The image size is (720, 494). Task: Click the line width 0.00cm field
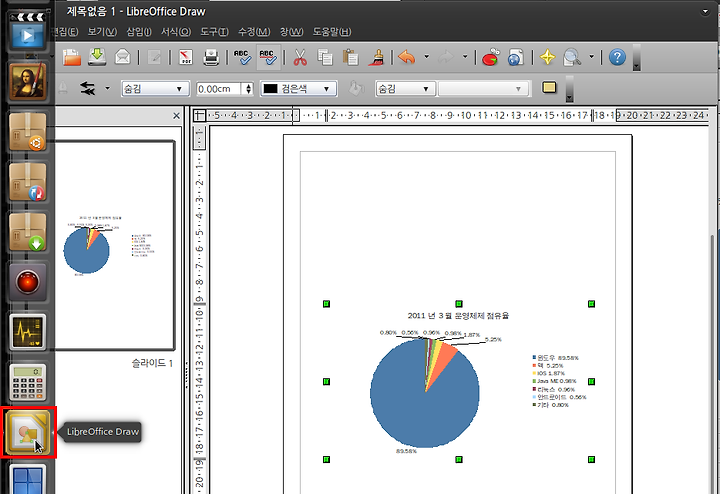[219, 89]
